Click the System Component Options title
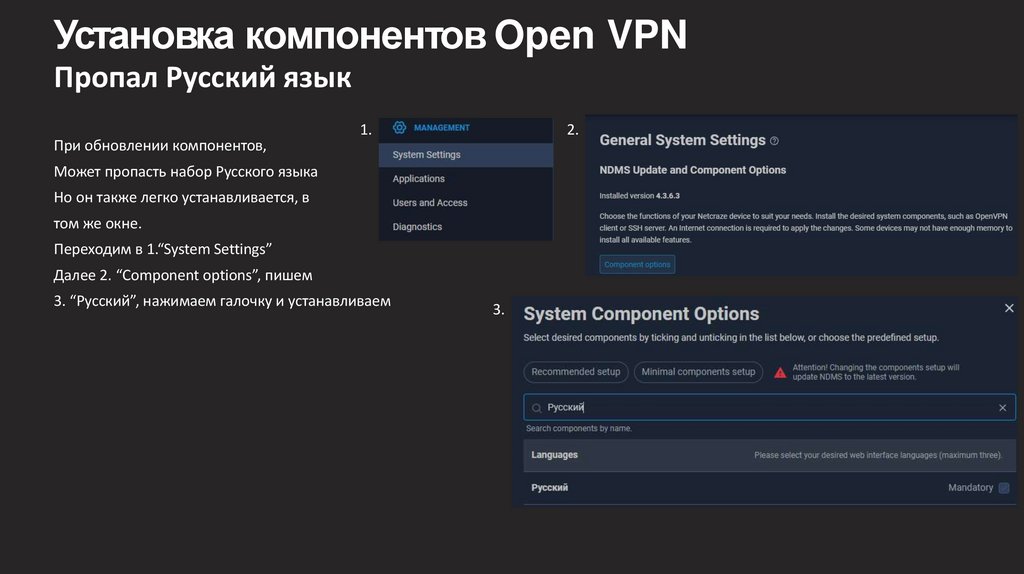1024x574 pixels. point(641,314)
